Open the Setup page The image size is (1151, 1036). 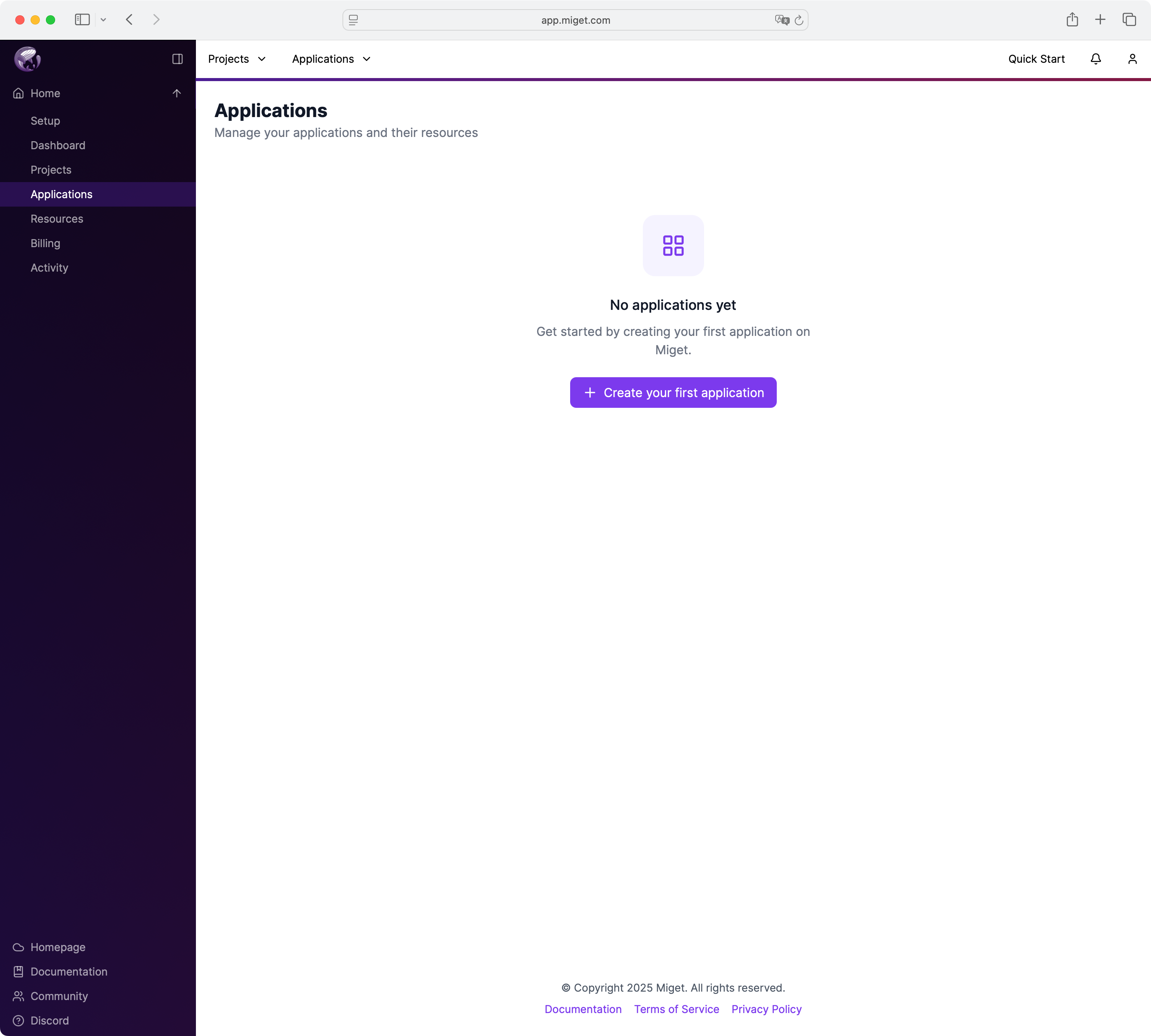[45, 121]
